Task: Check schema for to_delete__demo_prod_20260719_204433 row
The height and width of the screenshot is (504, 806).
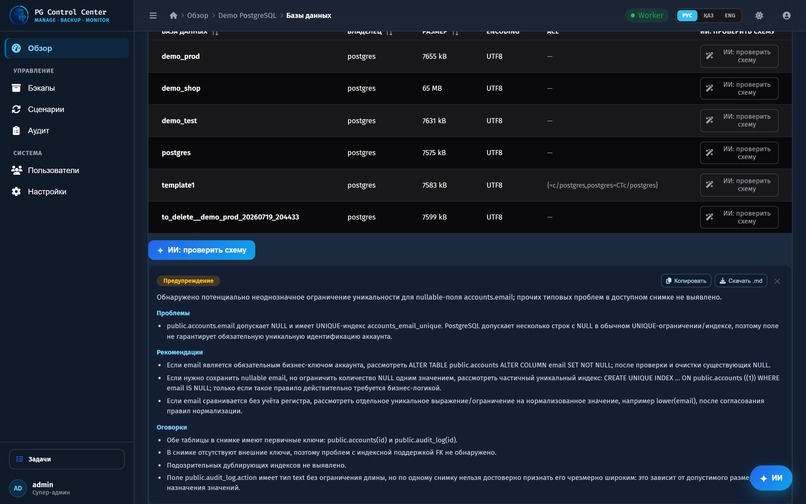Action: (x=739, y=217)
